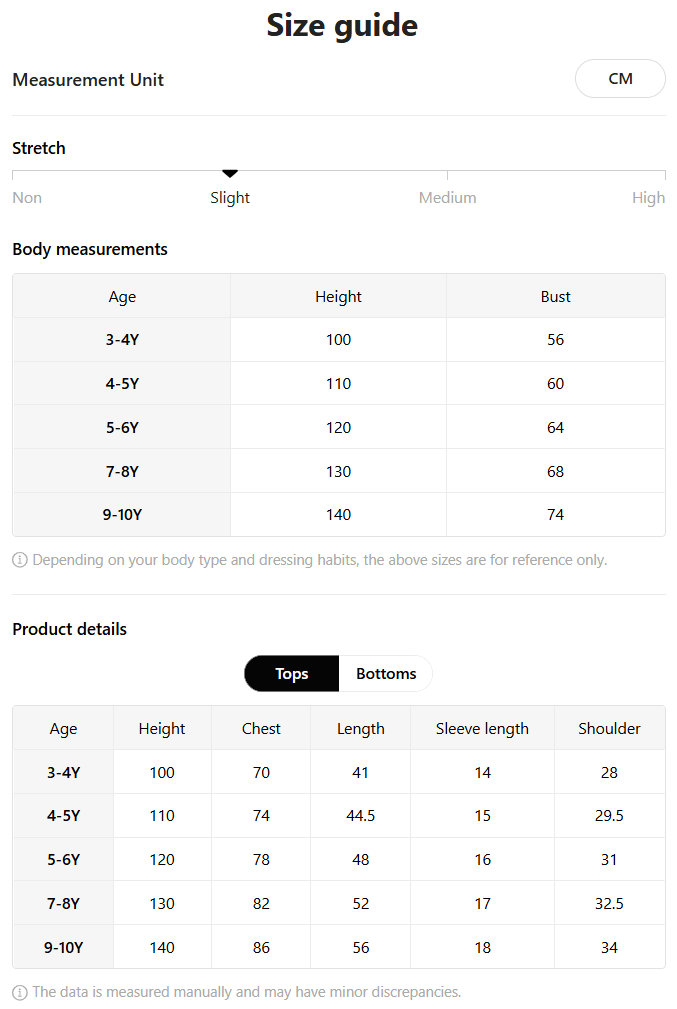The height and width of the screenshot is (1009, 677).
Task: Click the info icon beside manual measurement note
Action: tap(20, 992)
